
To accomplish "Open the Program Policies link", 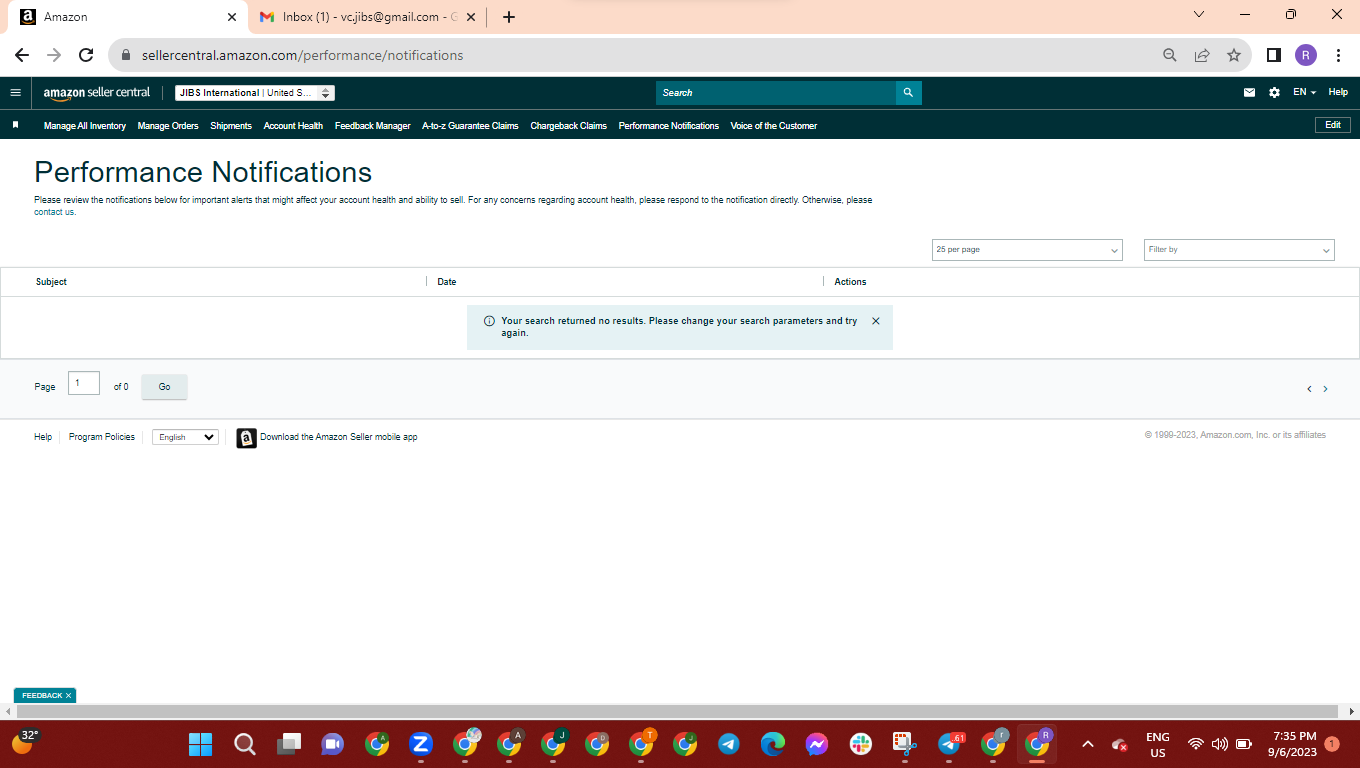I will click(102, 437).
